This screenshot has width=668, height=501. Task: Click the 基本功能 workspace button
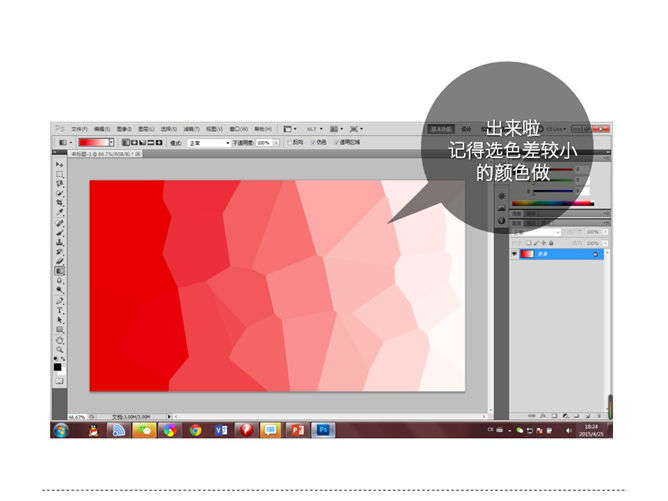(x=441, y=129)
